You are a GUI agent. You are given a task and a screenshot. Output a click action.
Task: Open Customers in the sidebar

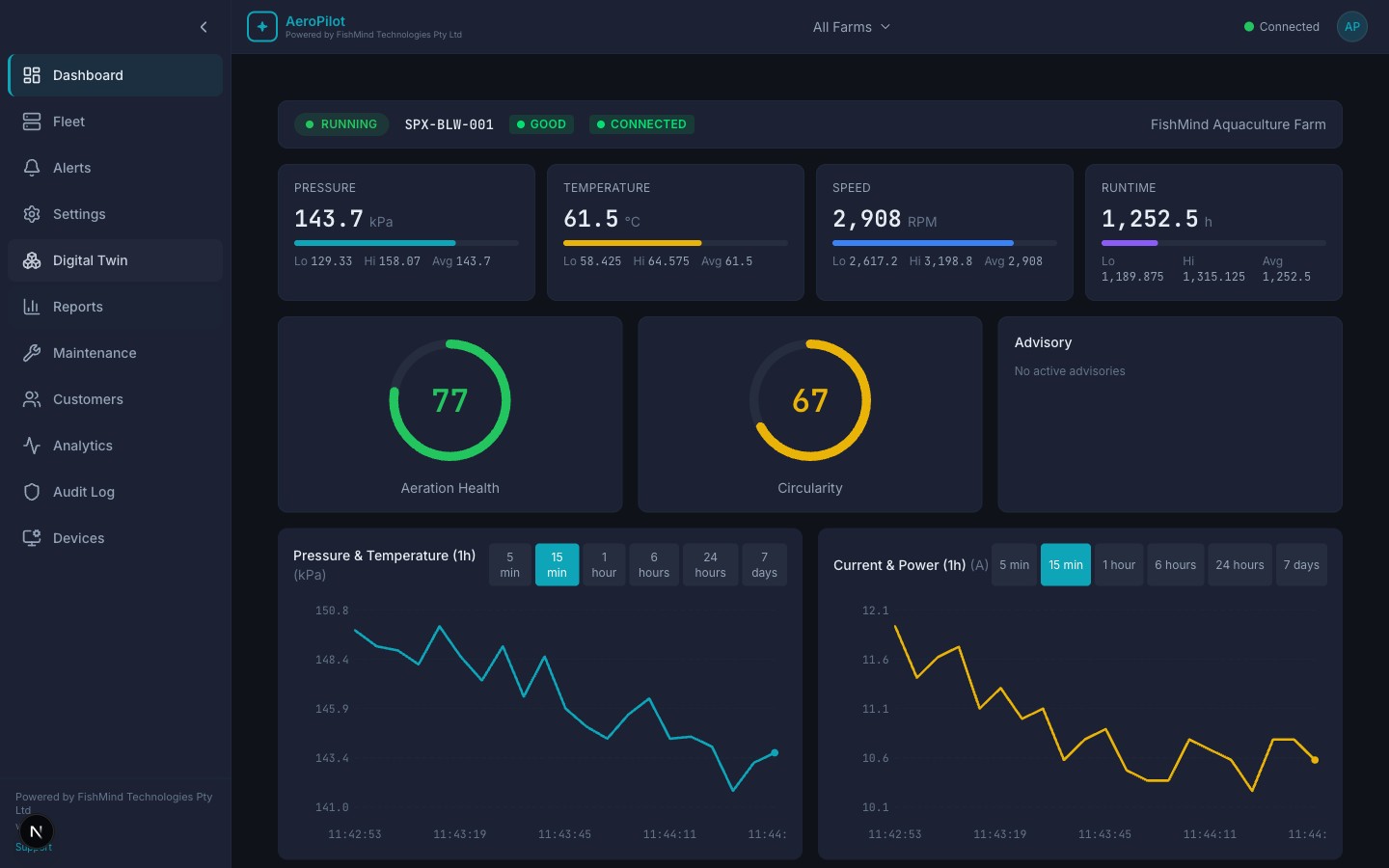click(115, 399)
